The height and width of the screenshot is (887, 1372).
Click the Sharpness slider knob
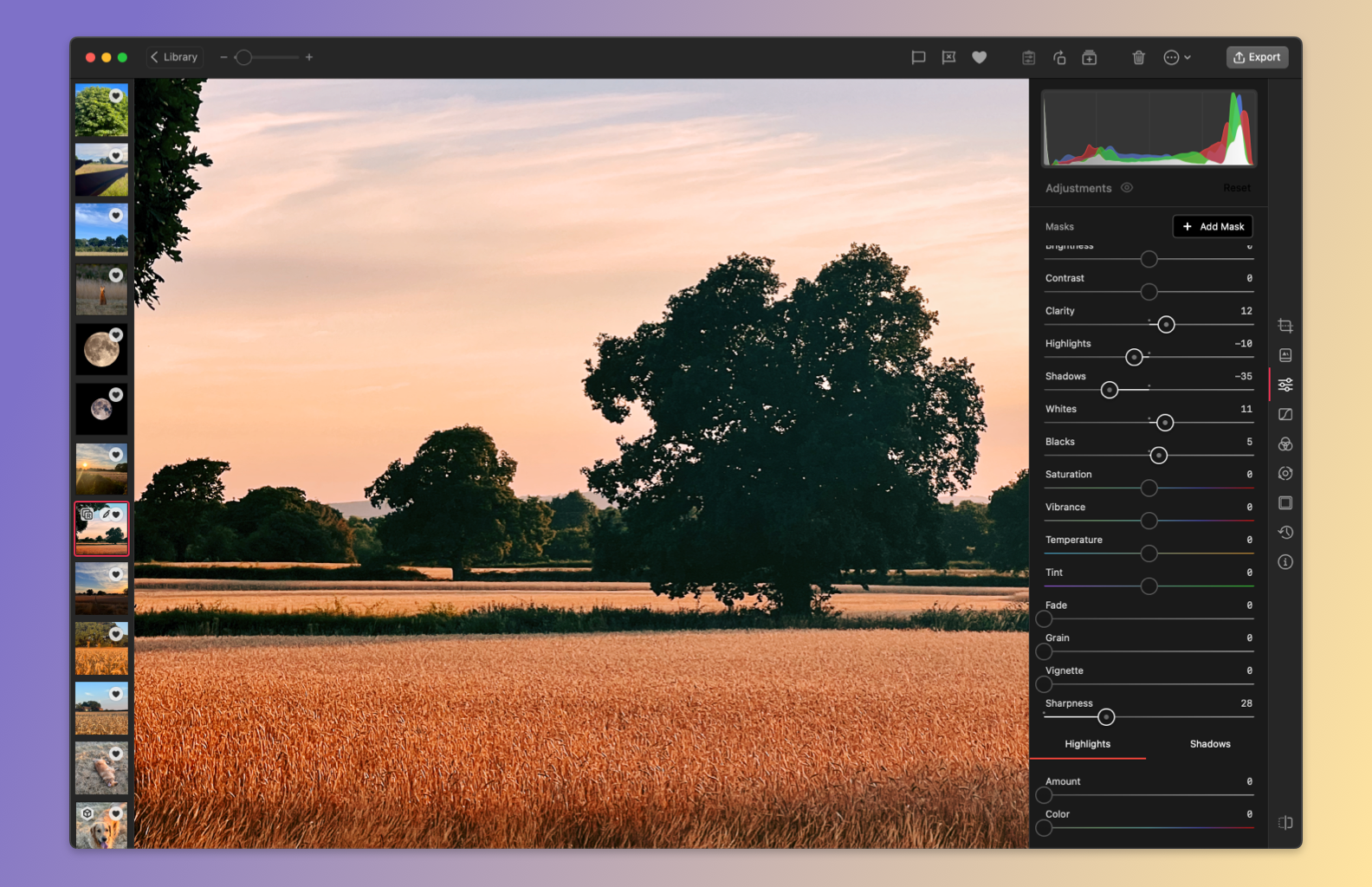1106,717
